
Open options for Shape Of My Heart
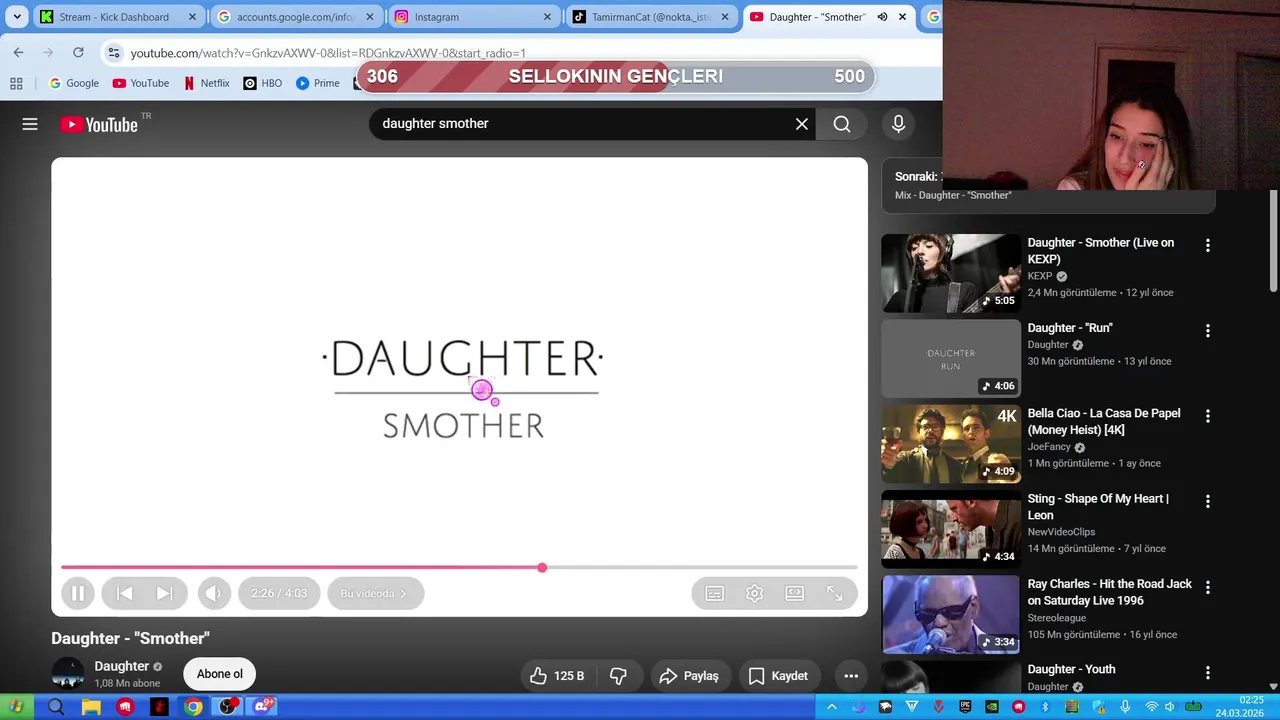click(x=1207, y=501)
